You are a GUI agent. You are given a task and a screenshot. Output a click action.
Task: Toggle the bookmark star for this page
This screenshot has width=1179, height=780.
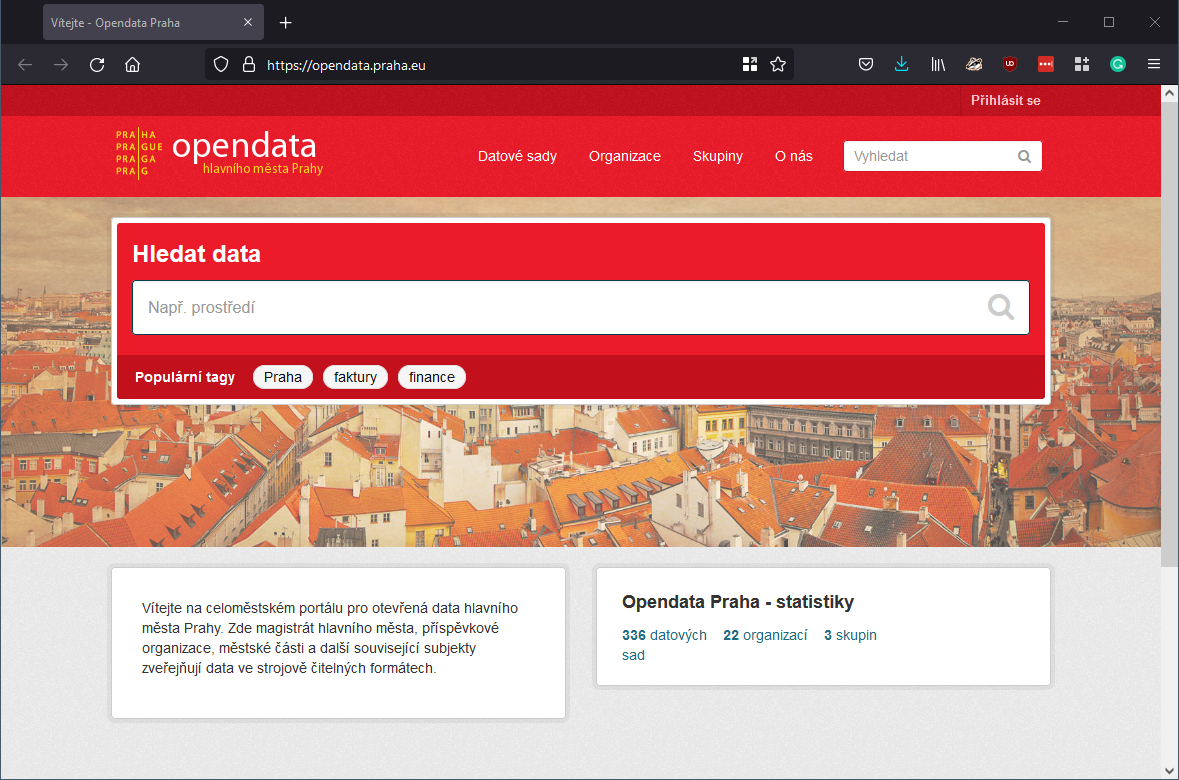click(x=778, y=64)
